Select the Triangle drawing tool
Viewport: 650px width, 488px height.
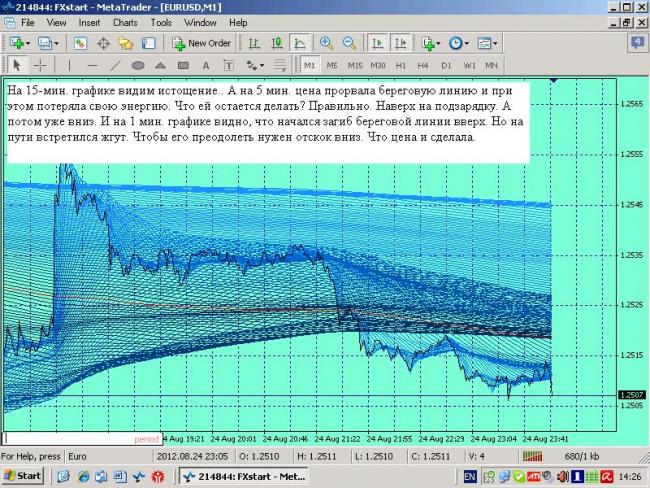pos(160,66)
